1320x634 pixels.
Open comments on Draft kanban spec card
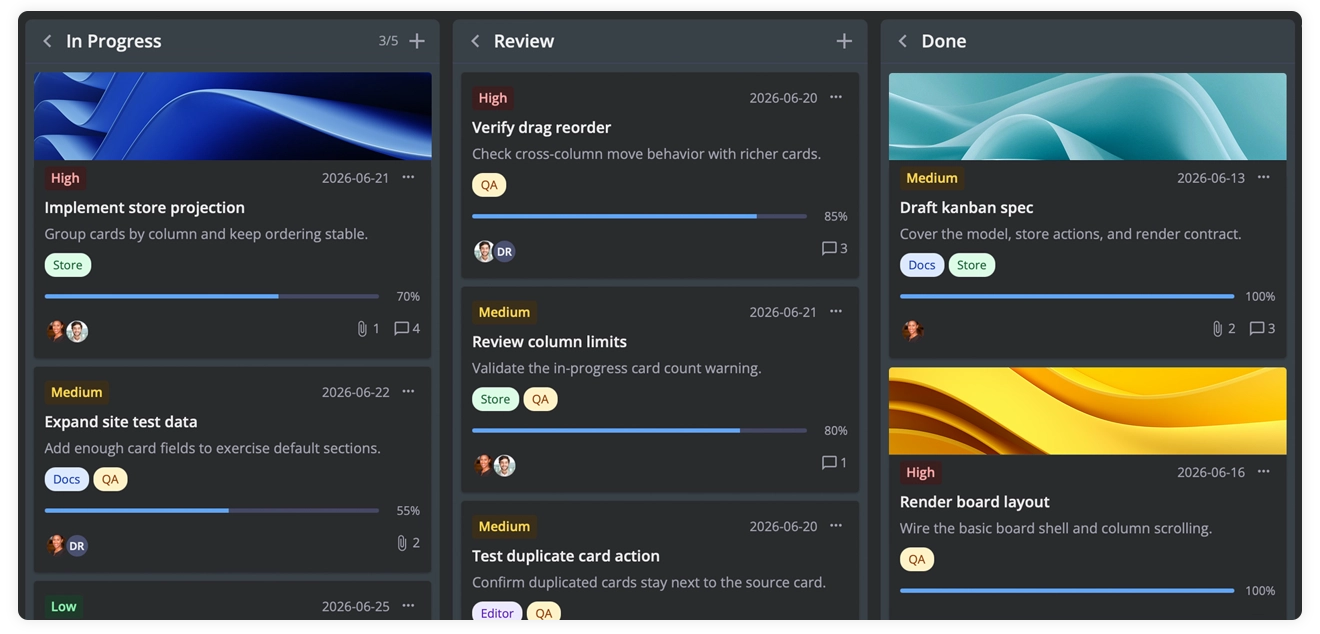click(x=1262, y=328)
